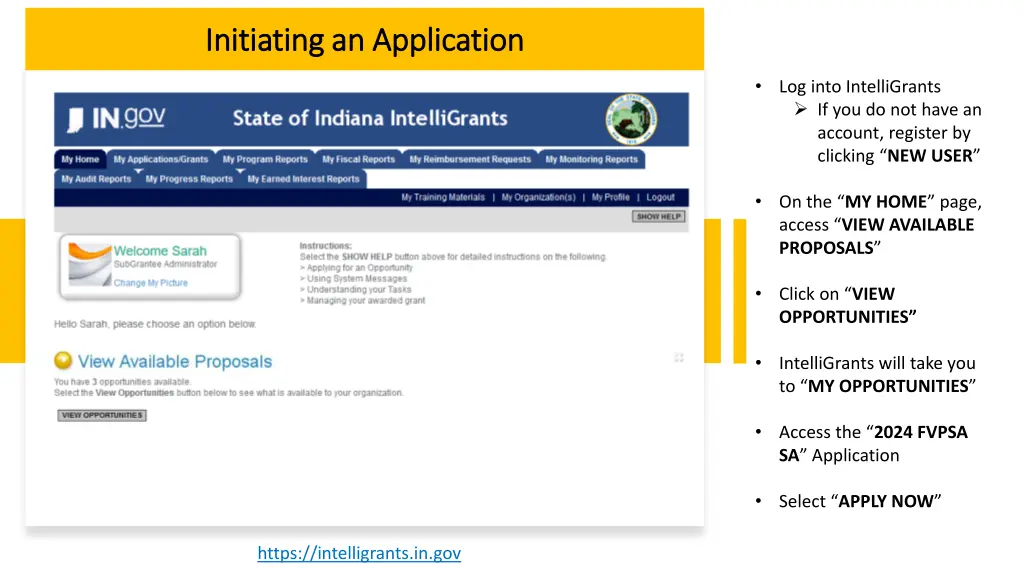
Task: Click the SHOW HELP button
Action: coord(658,216)
